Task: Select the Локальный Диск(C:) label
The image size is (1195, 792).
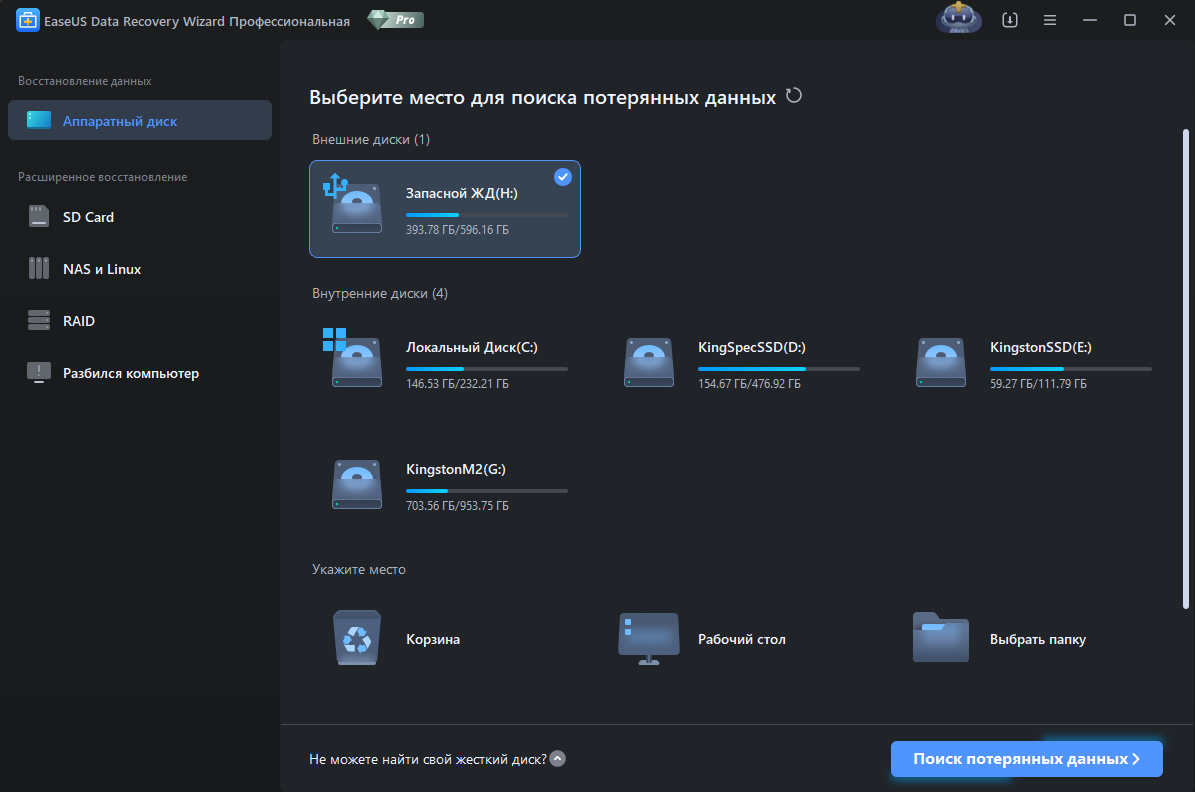Action: [472, 347]
